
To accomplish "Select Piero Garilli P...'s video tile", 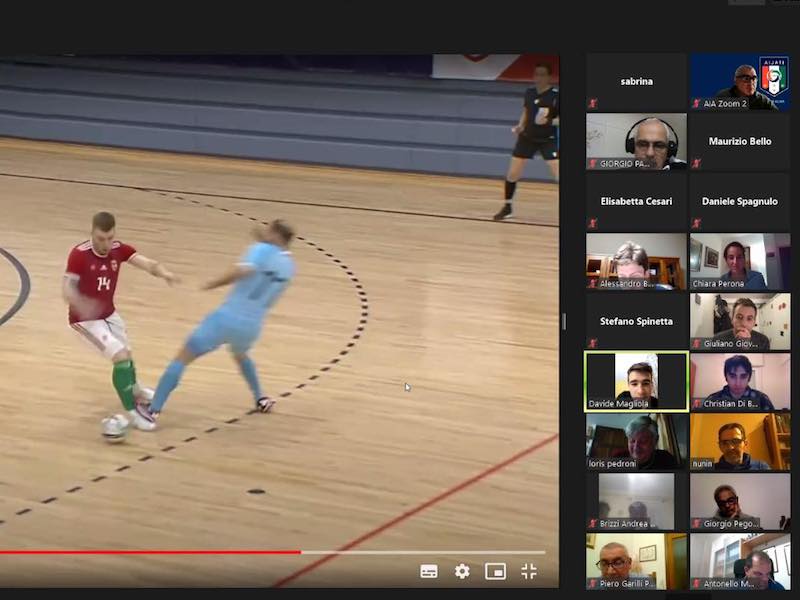I will click(x=636, y=561).
